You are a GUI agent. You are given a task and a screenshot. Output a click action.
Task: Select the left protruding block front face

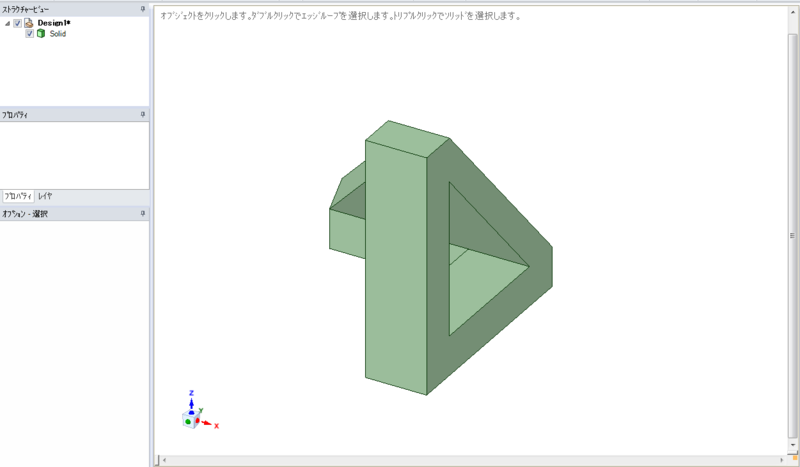pyautogui.click(x=347, y=233)
